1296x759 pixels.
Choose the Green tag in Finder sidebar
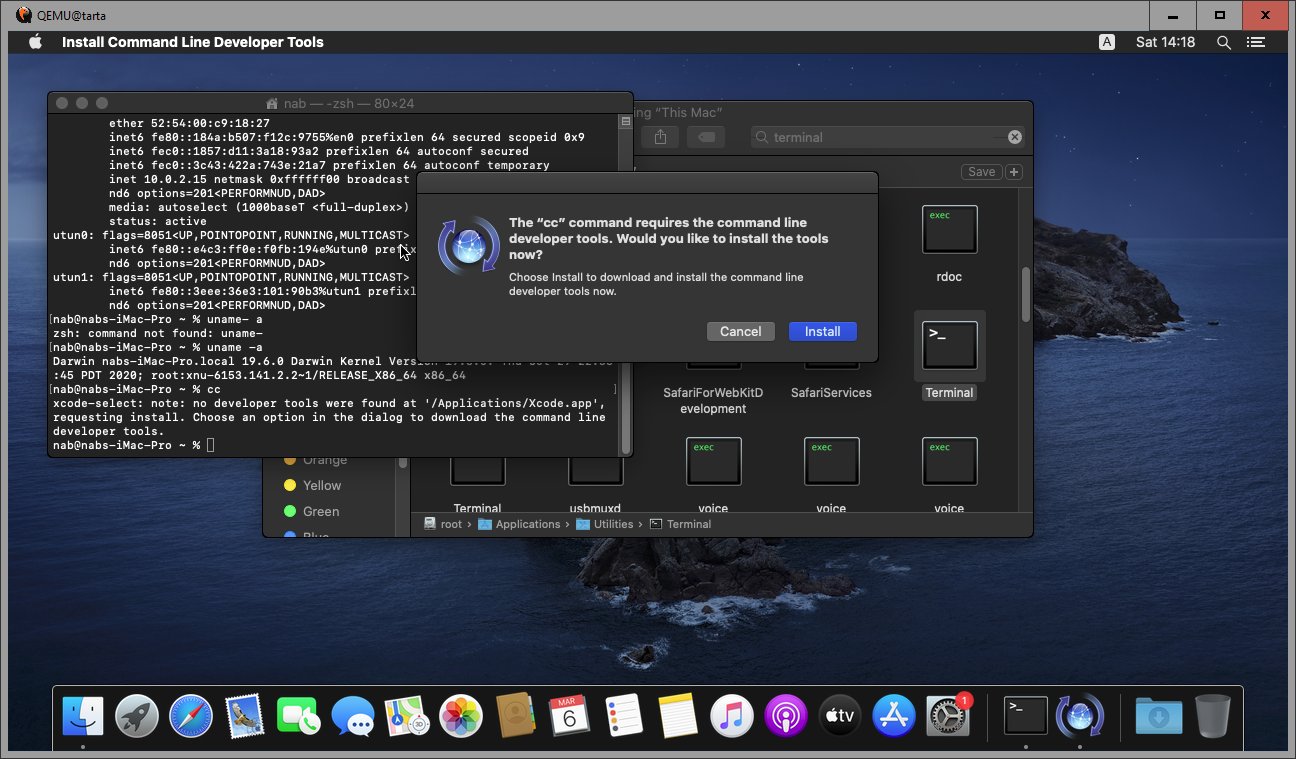pos(321,511)
